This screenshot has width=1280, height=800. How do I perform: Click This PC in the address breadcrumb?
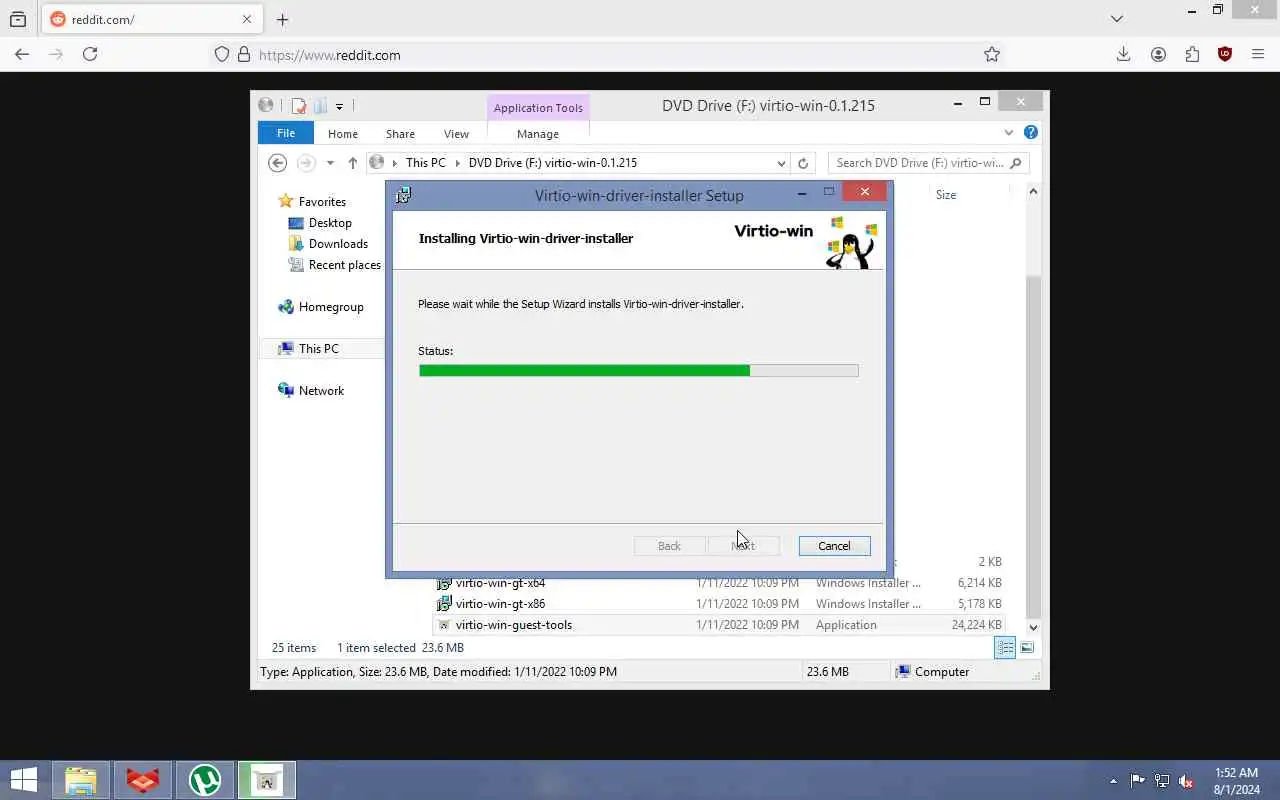[x=426, y=163]
